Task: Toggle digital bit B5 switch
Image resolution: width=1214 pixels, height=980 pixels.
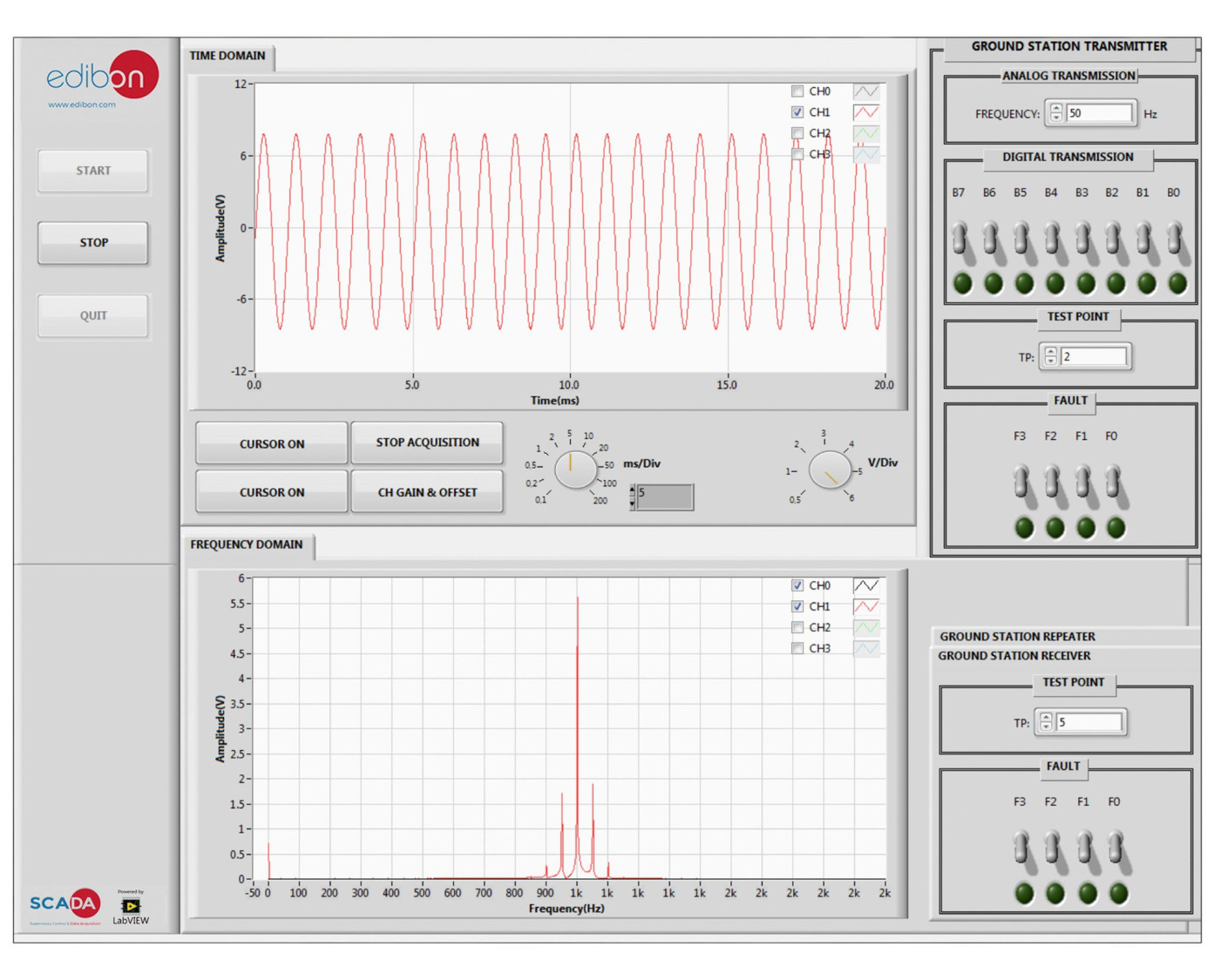Action: coord(1021,239)
